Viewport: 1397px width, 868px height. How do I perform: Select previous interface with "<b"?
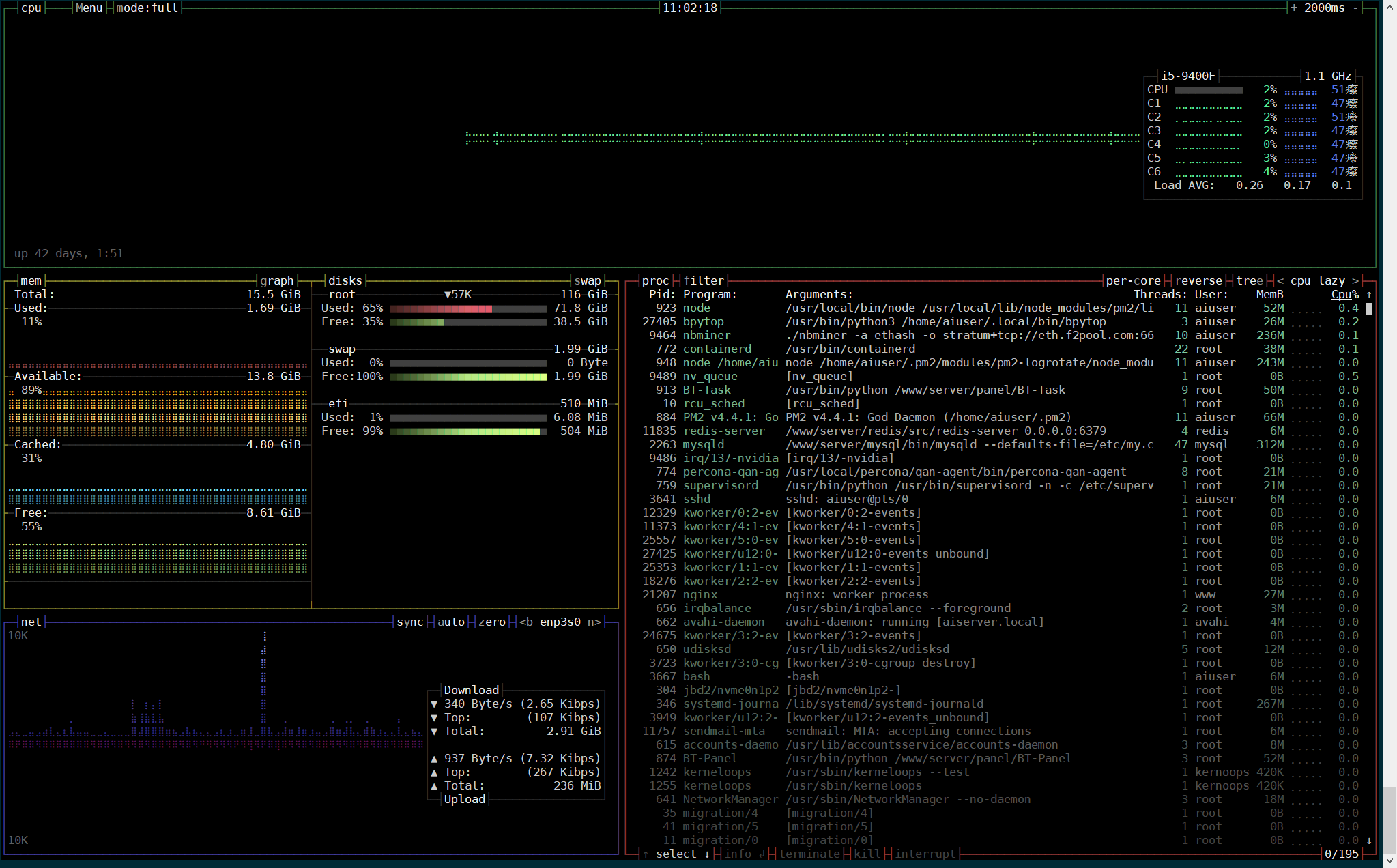pos(528,622)
